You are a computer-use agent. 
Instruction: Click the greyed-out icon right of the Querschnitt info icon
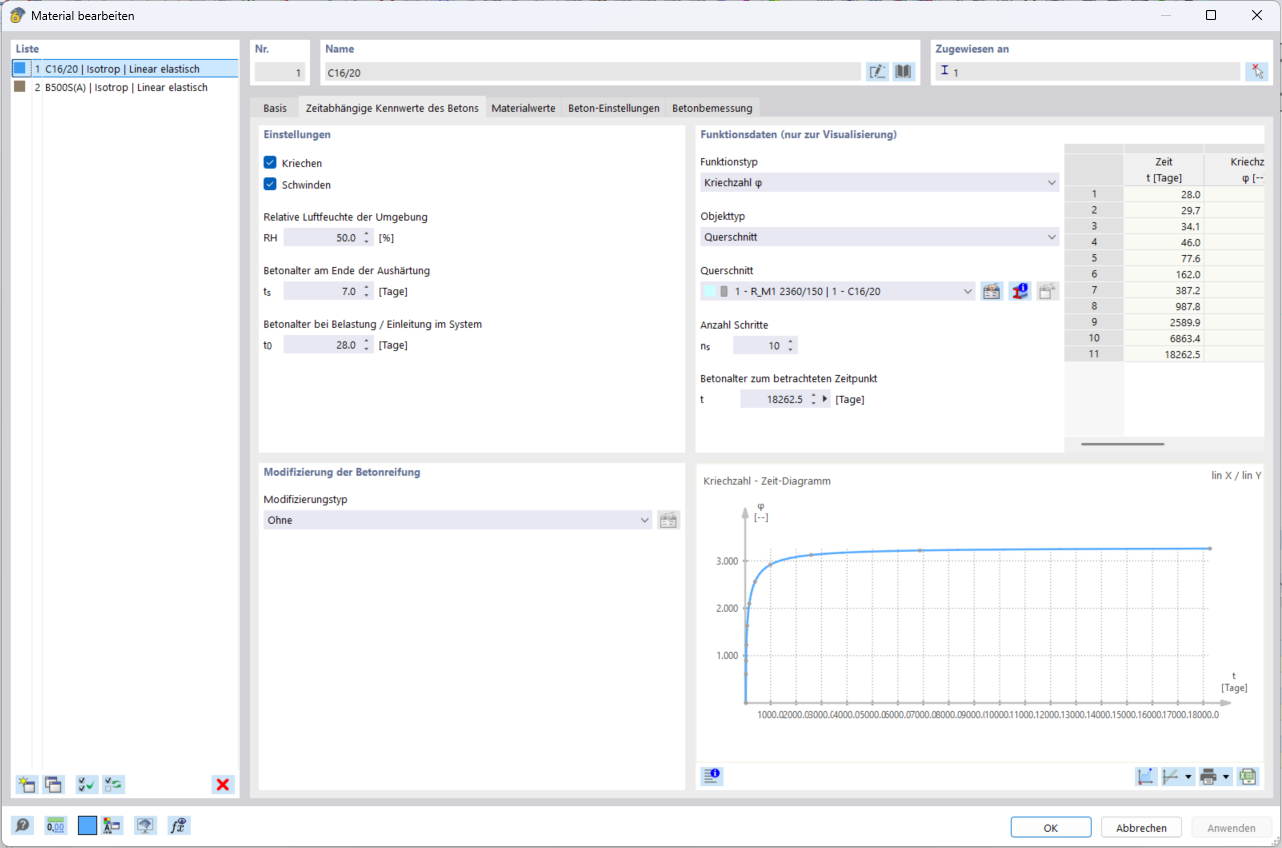click(1047, 292)
